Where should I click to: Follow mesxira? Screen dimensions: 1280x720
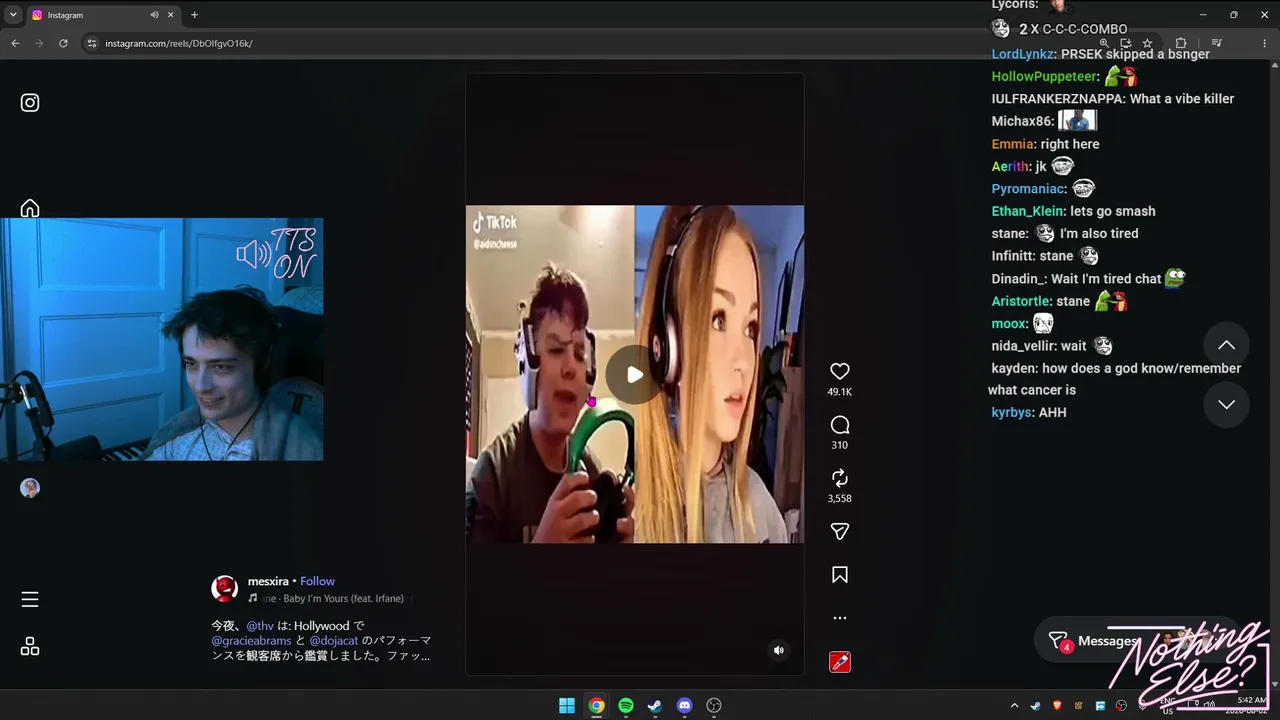coord(317,581)
